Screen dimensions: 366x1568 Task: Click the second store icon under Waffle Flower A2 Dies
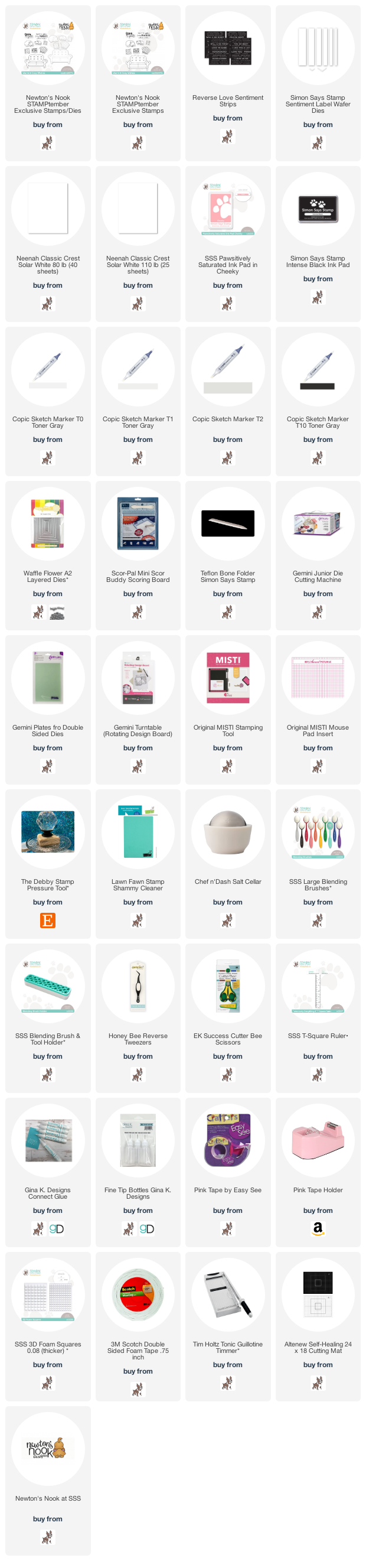(x=57, y=612)
